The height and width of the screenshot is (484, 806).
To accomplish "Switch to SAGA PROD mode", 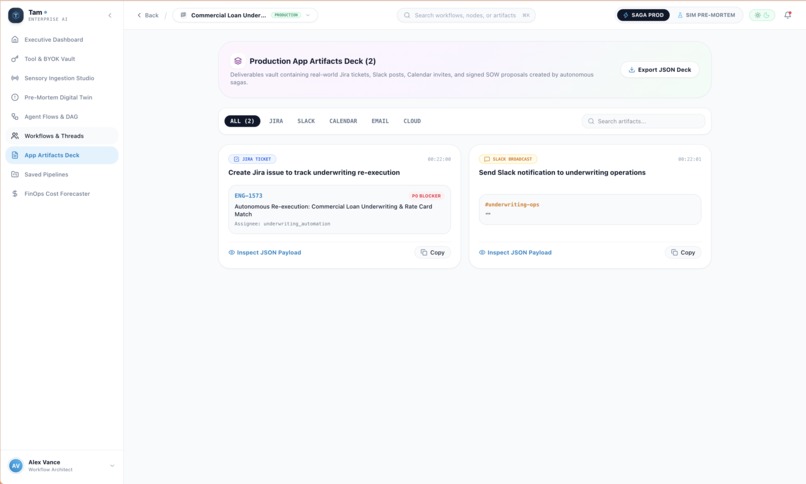I will pyautogui.click(x=643, y=15).
